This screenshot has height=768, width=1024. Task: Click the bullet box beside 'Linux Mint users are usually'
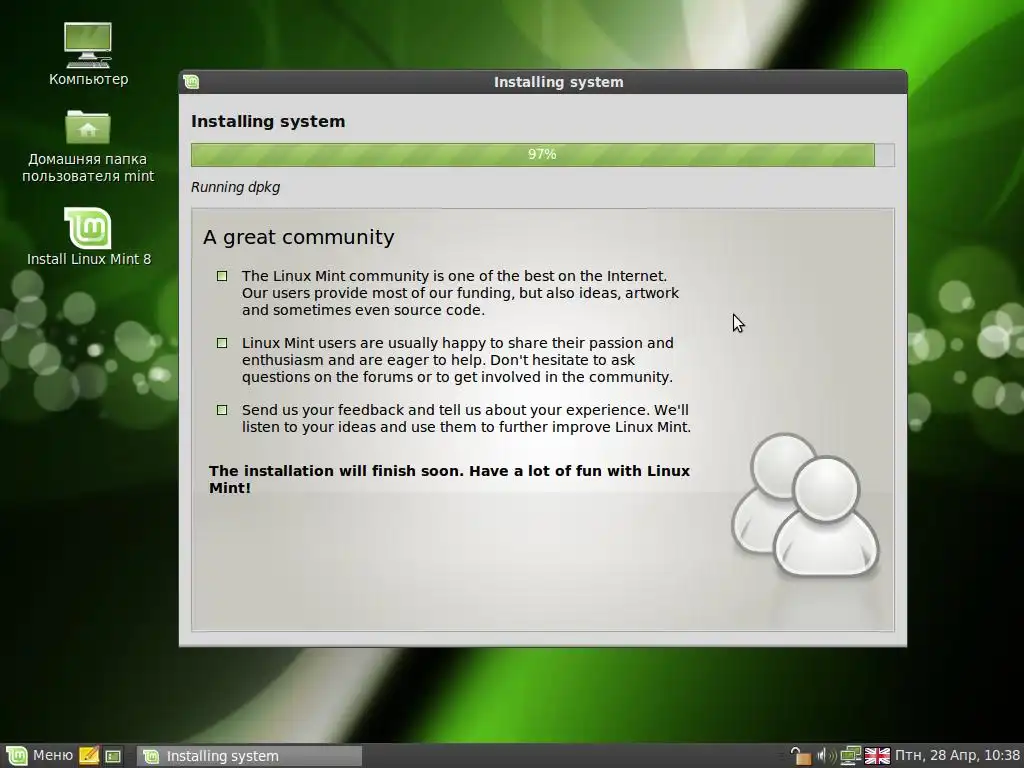(222, 343)
